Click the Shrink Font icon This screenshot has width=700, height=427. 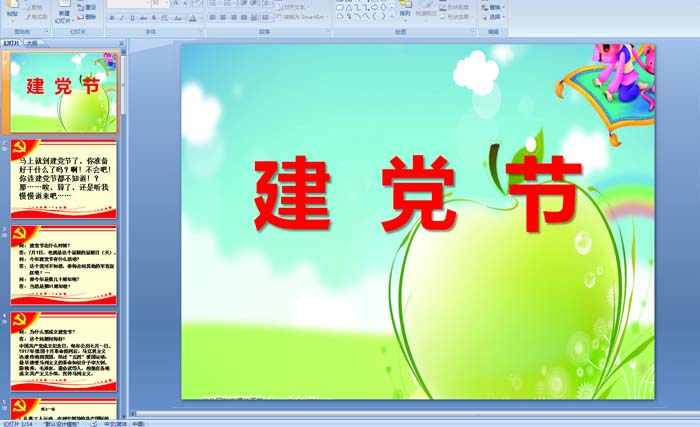[x=185, y=3]
